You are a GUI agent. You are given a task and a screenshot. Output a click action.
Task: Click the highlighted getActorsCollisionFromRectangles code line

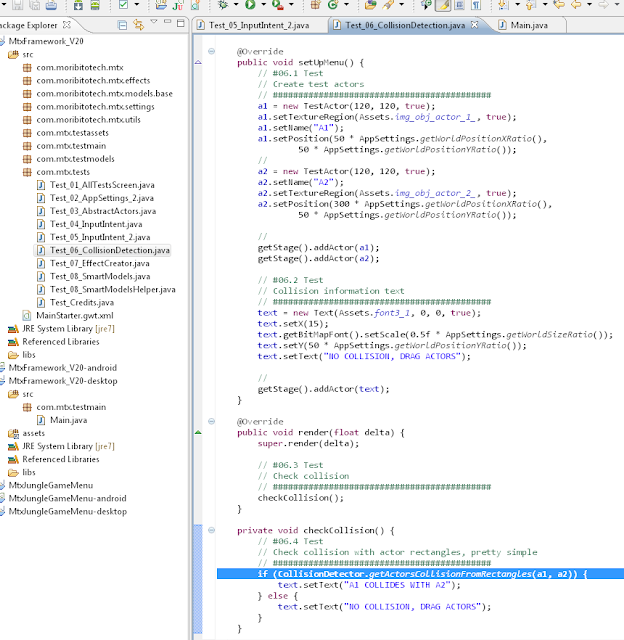pos(422,574)
